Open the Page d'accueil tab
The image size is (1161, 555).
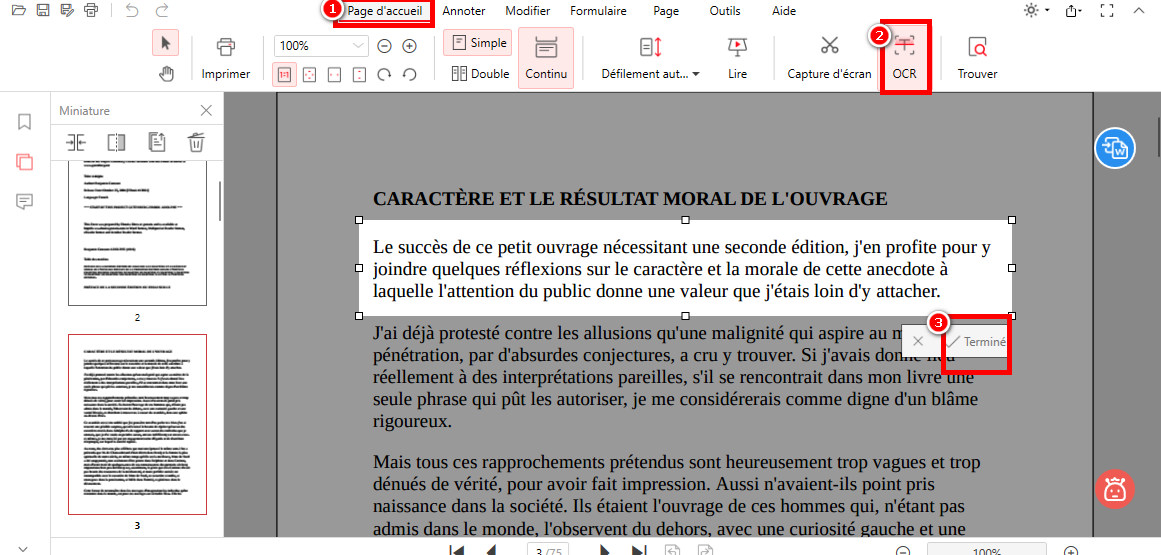(384, 11)
